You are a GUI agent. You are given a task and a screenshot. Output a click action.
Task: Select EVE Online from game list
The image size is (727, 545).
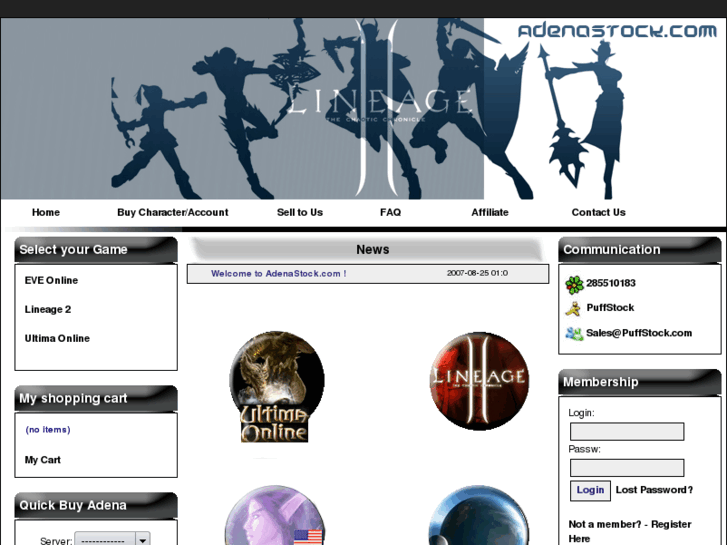[x=51, y=281]
